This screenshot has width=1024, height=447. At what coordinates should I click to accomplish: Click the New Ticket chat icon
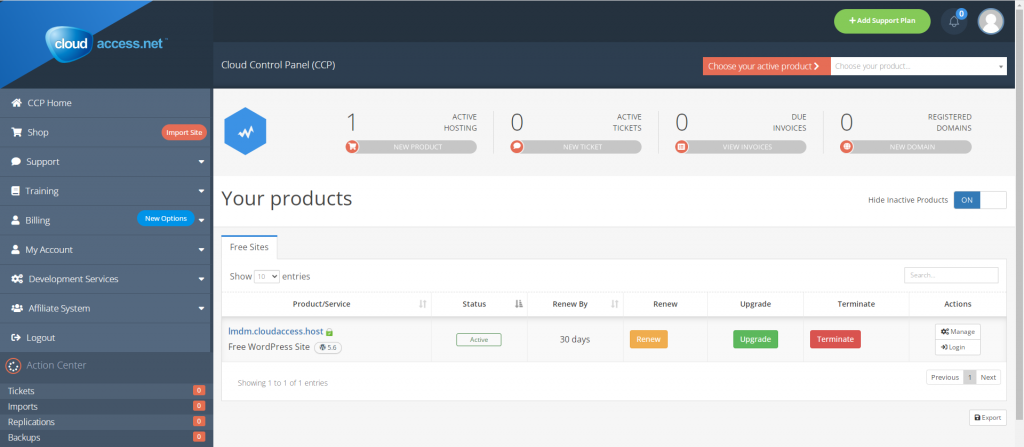click(x=517, y=146)
